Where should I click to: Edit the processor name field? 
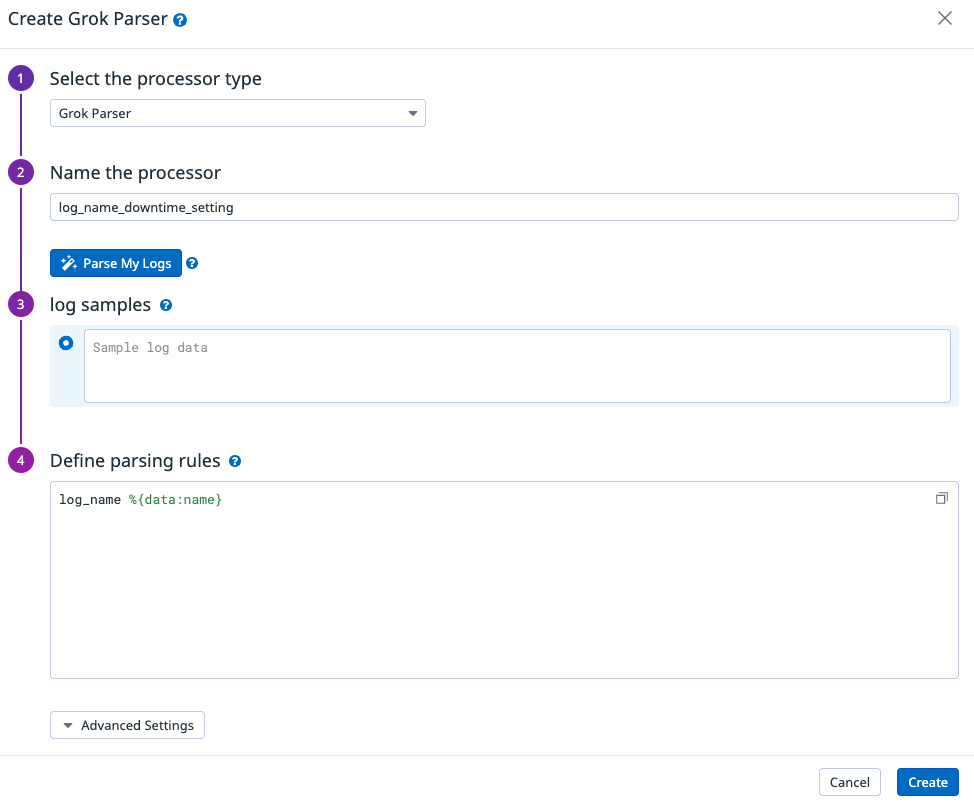click(505, 207)
